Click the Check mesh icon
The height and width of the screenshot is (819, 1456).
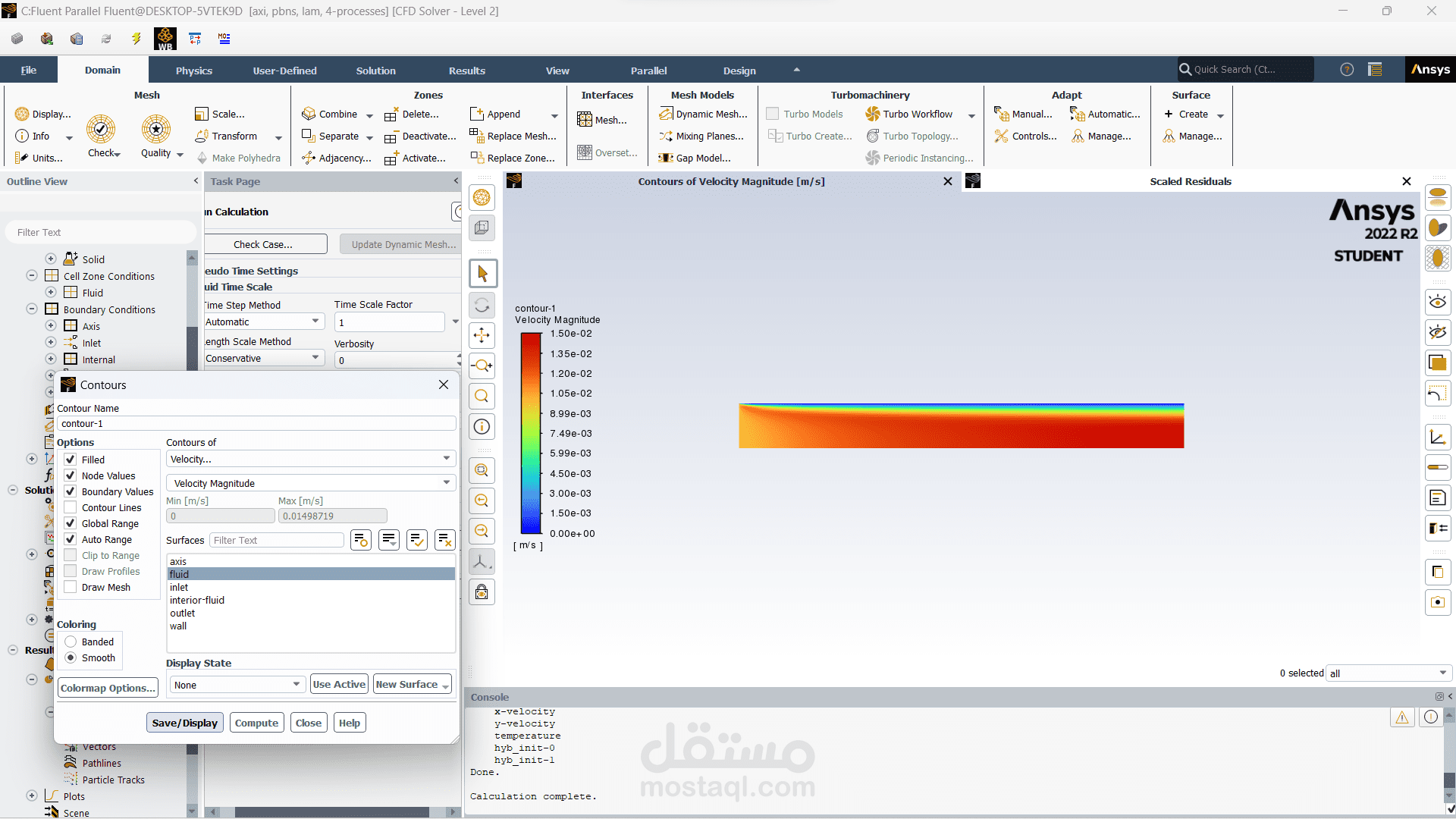[x=101, y=130]
